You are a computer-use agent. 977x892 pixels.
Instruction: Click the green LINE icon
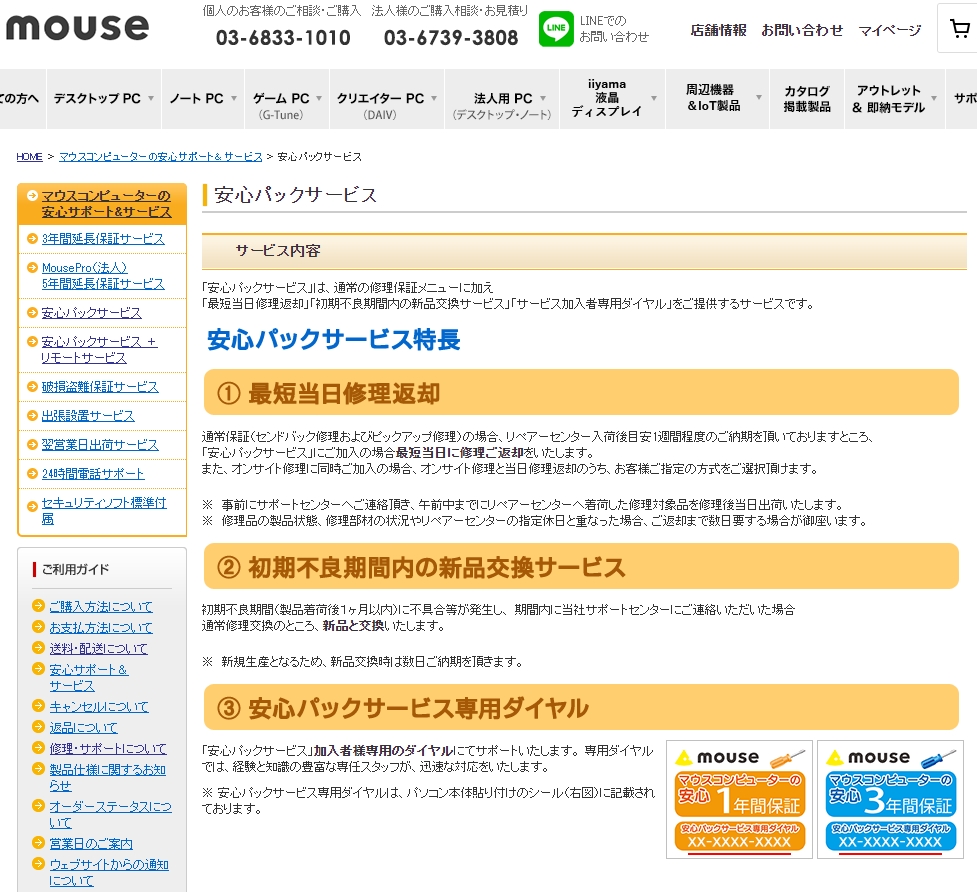tap(556, 29)
